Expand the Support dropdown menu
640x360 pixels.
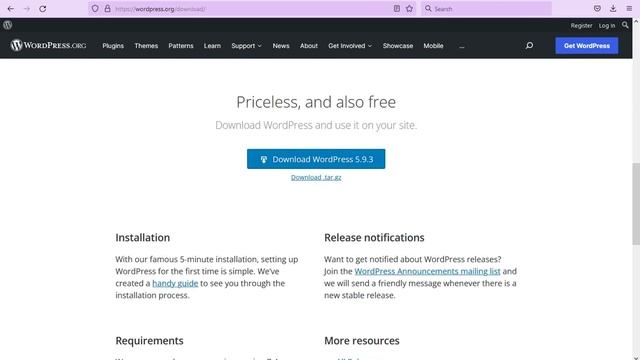247,46
